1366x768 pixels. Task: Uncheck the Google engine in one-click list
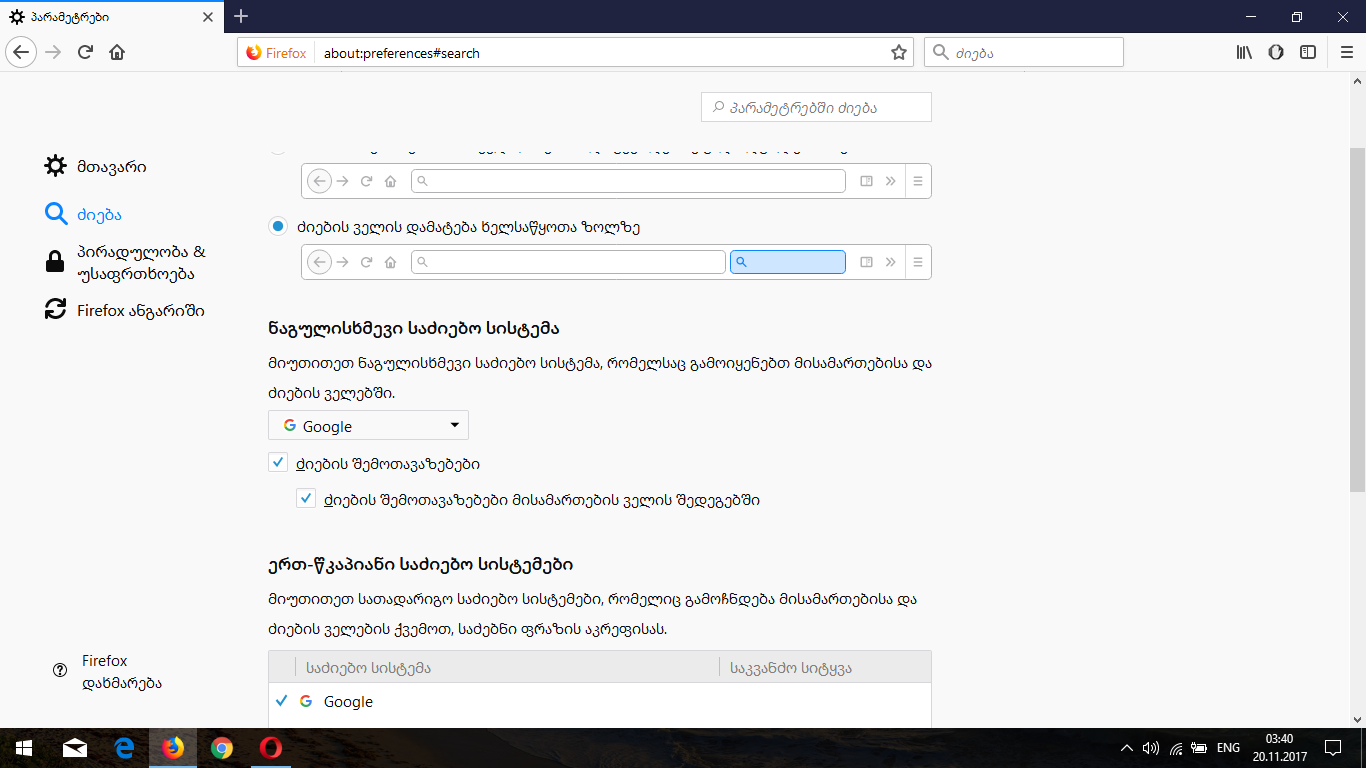point(281,701)
